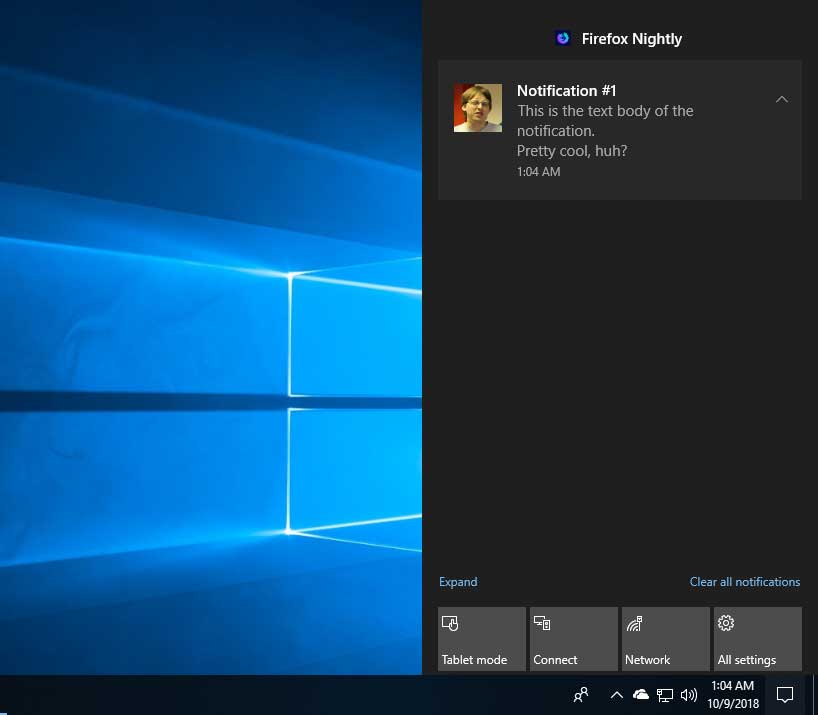Toggle Tablet mode quick action
Screen dimensions: 818x715
481,638
